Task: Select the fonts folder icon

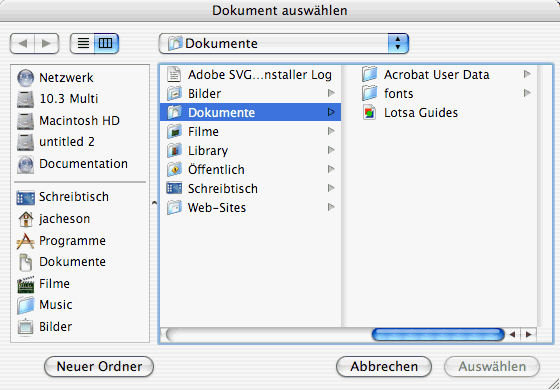Action: [x=370, y=94]
